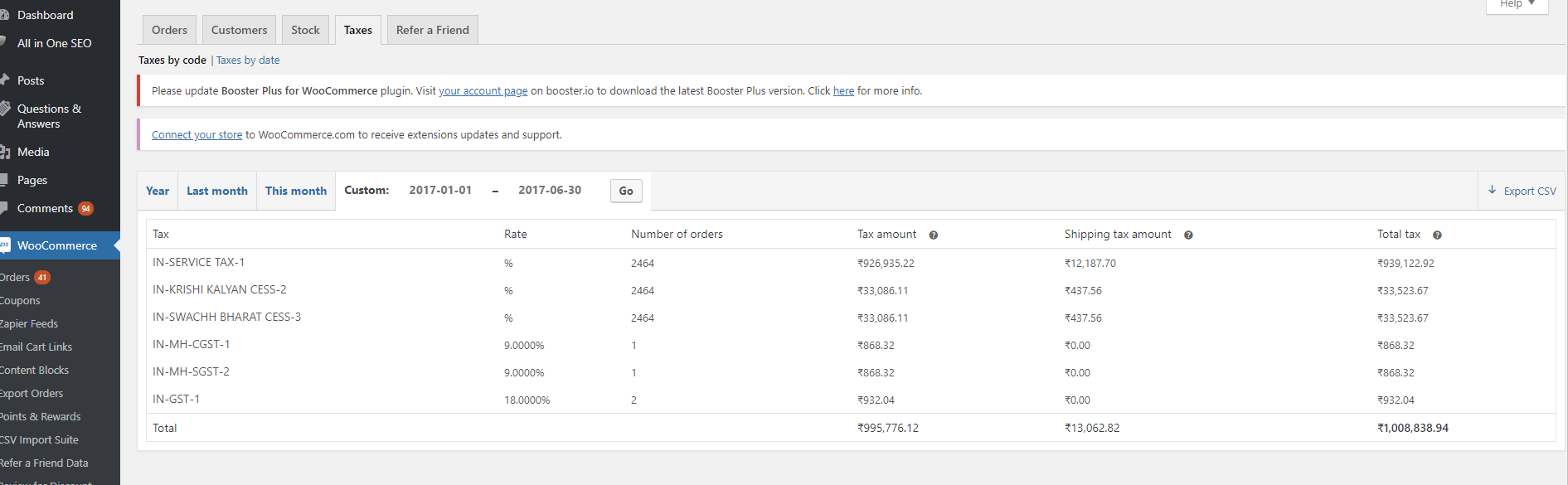
Task: Open the Stock reports tab
Action: 305,30
